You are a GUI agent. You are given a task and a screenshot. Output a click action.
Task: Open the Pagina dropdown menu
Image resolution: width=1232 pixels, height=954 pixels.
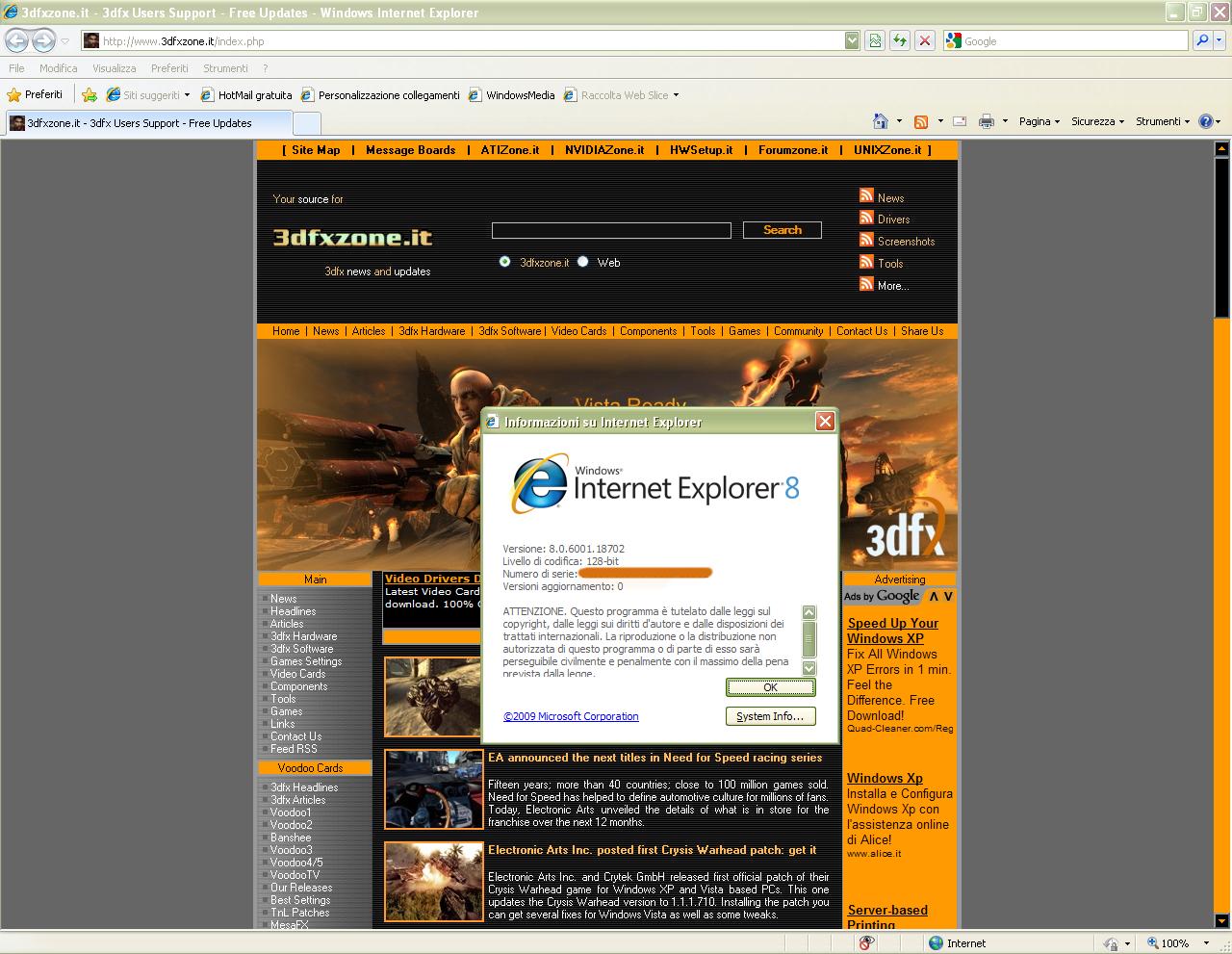coord(1039,121)
